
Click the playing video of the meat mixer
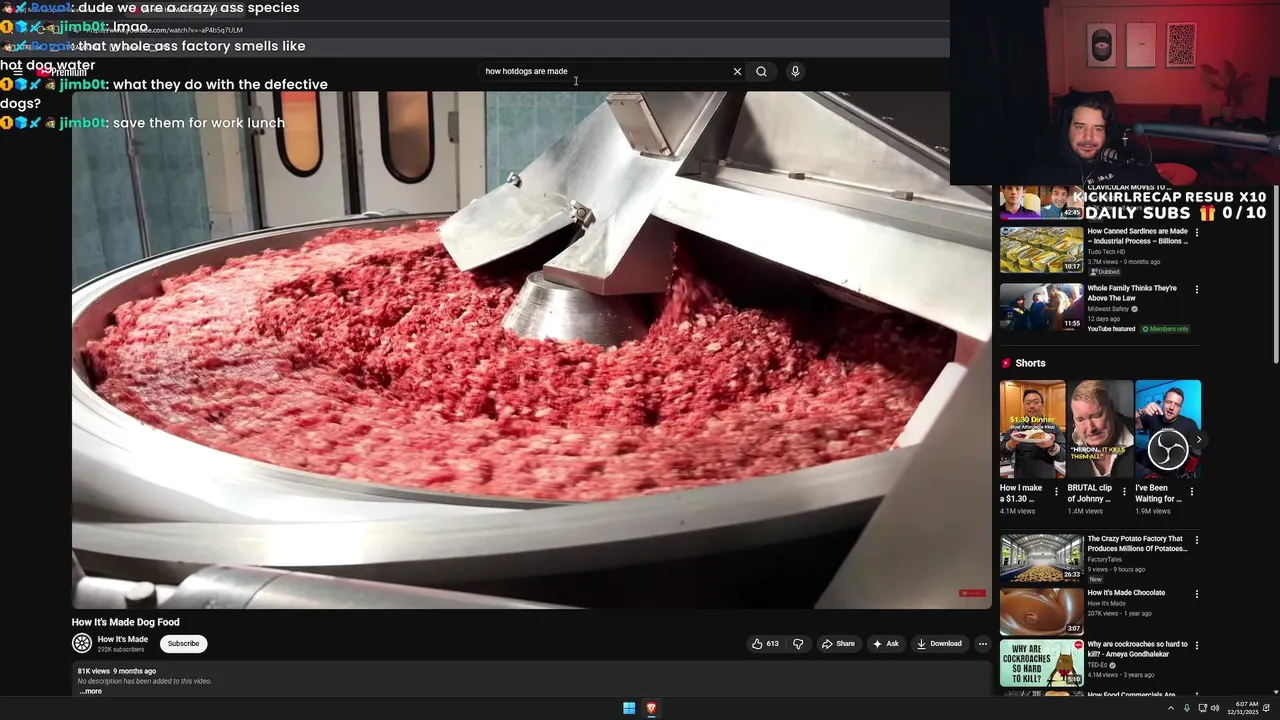tap(531, 350)
